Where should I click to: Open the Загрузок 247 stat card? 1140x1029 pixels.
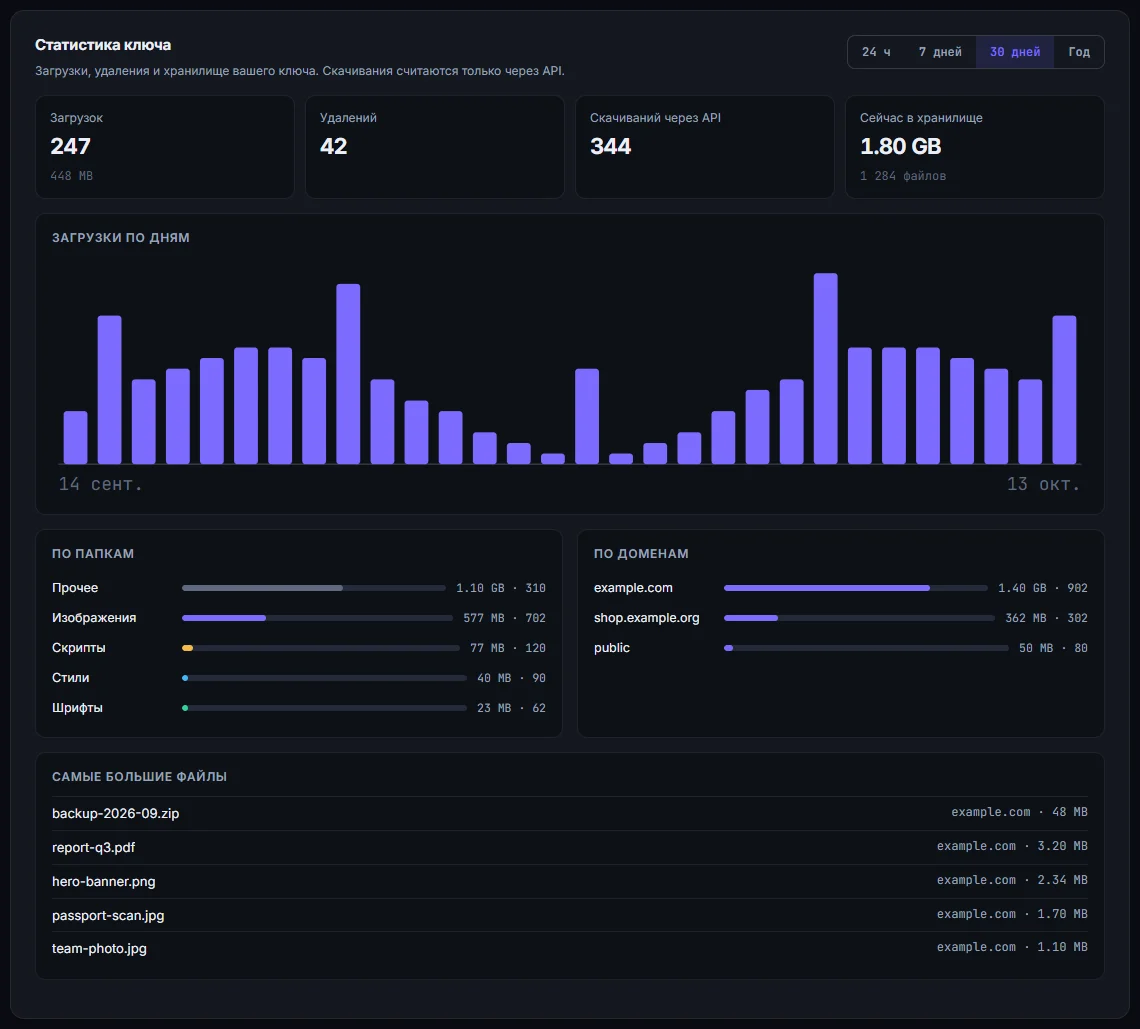coord(165,147)
